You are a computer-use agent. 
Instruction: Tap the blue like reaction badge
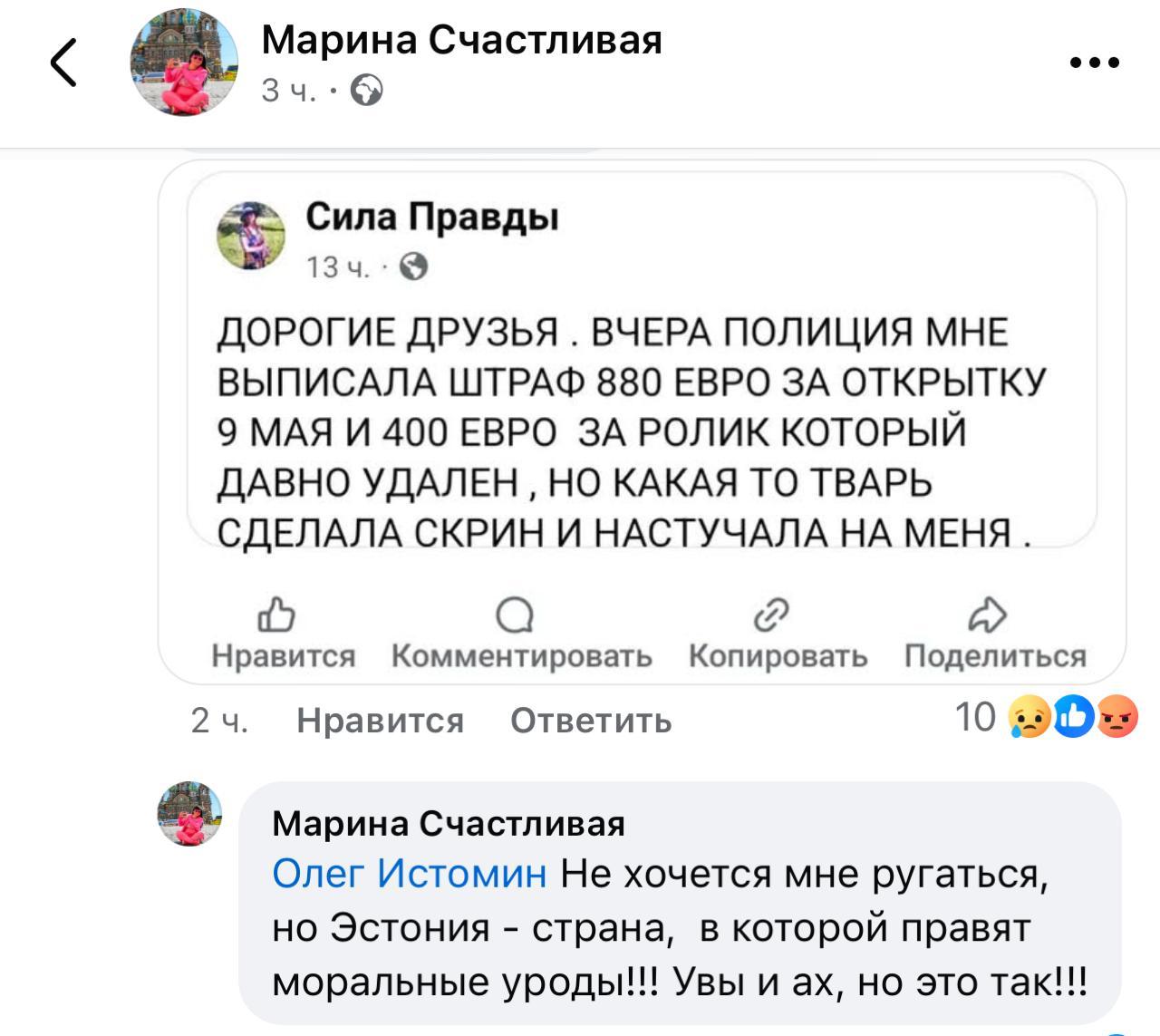point(1075,720)
